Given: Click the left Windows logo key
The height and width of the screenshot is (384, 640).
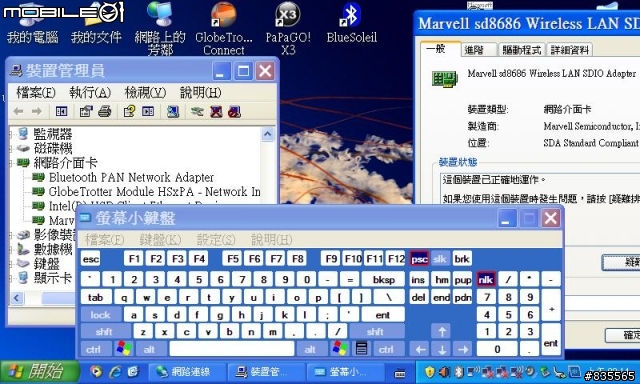Looking at the screenshot, I should coord(124,349).
